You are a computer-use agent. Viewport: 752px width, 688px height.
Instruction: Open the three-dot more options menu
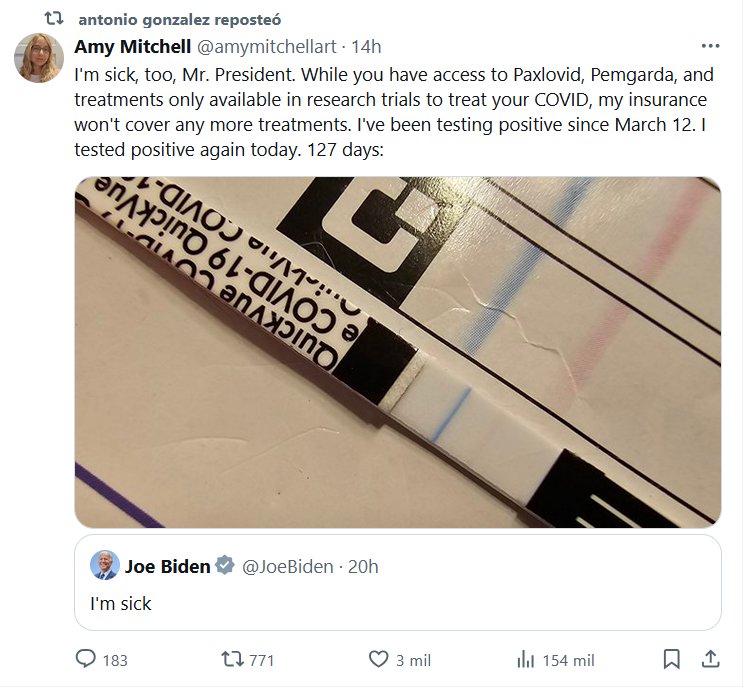[x=710, y=46]
